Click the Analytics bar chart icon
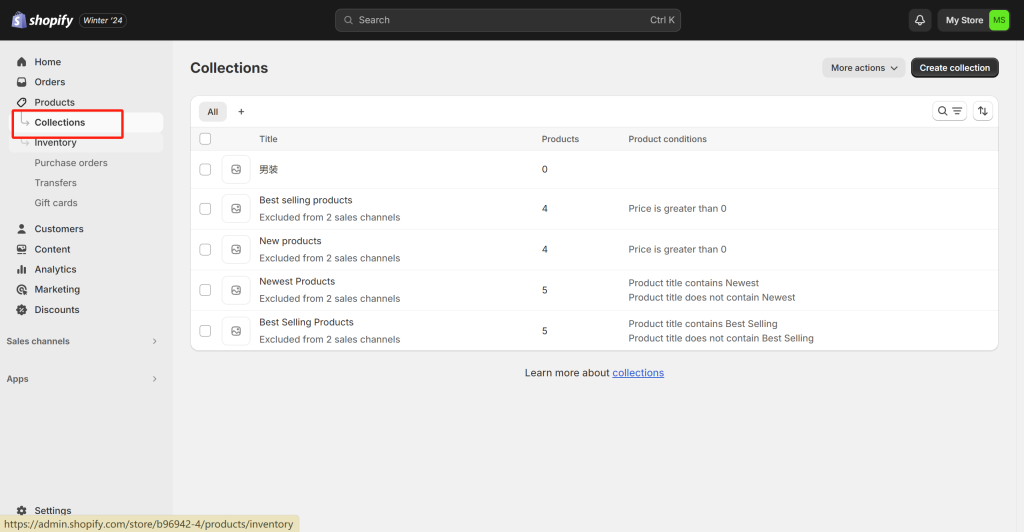Viewport: 1024px width, 532px height. pyautogui.click(x=22, y=270)
